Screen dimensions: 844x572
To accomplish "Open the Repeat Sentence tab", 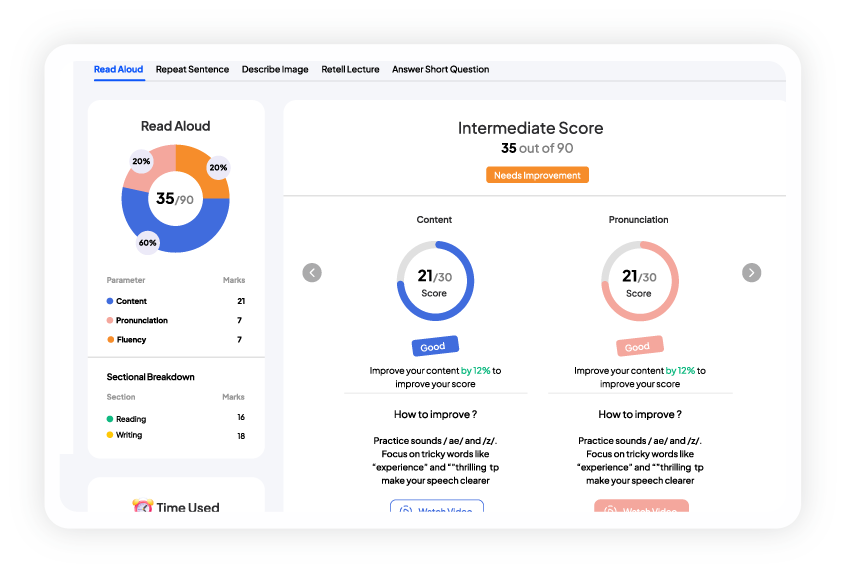I will (x=192, y=69).
